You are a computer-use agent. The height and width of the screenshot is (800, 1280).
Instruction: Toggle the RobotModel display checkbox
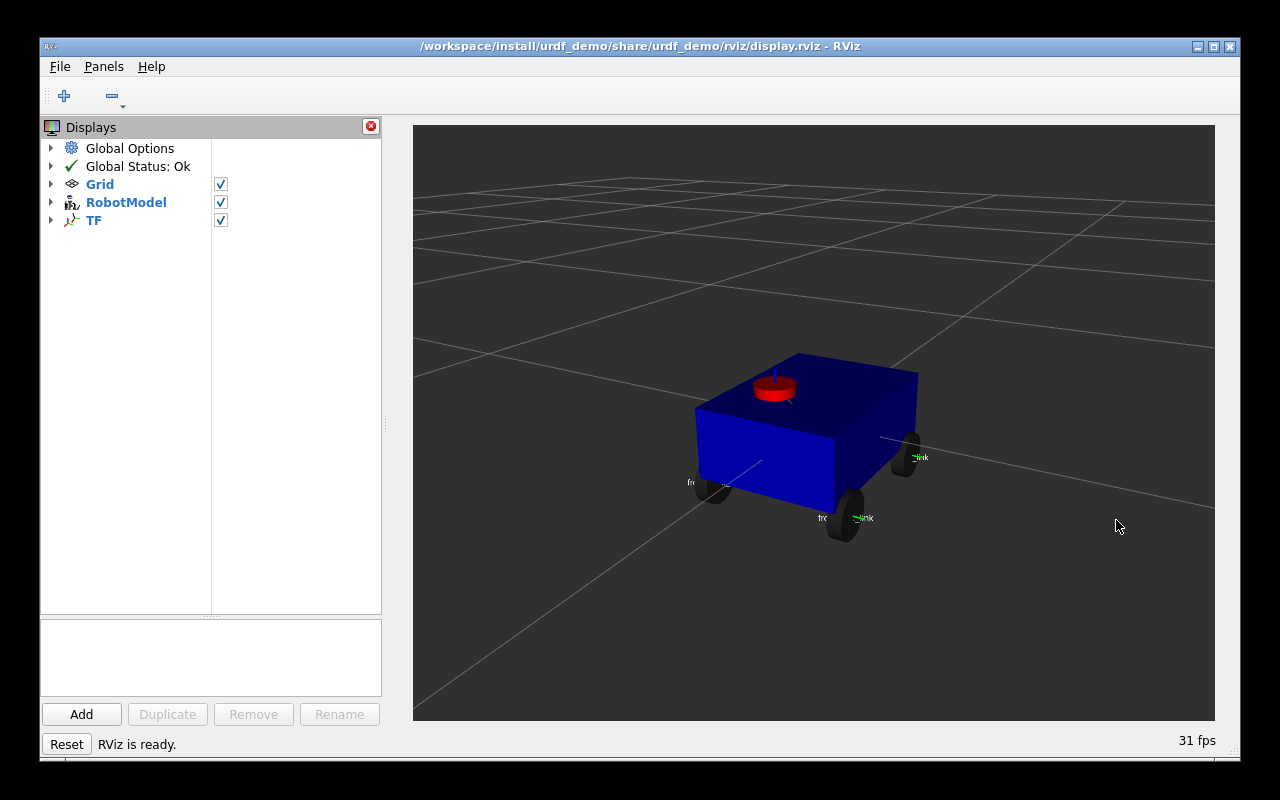[x=221, y=202]
